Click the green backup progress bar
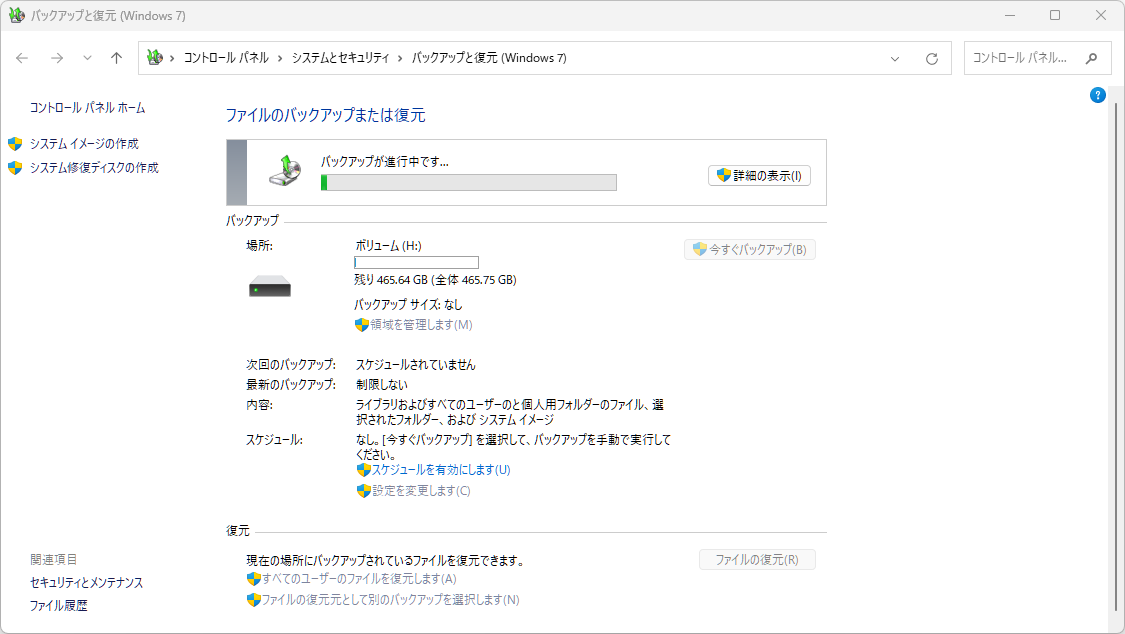The image size is (1125, 634). pyautogui.click(x=469, y=183)
